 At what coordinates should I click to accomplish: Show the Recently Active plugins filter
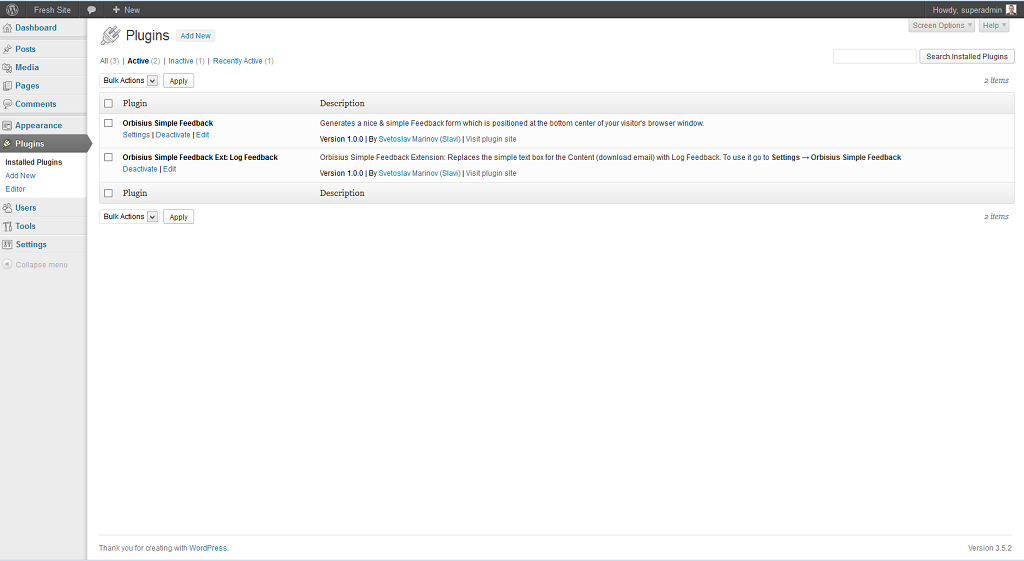pyautogui.click(x=238, y=61)
